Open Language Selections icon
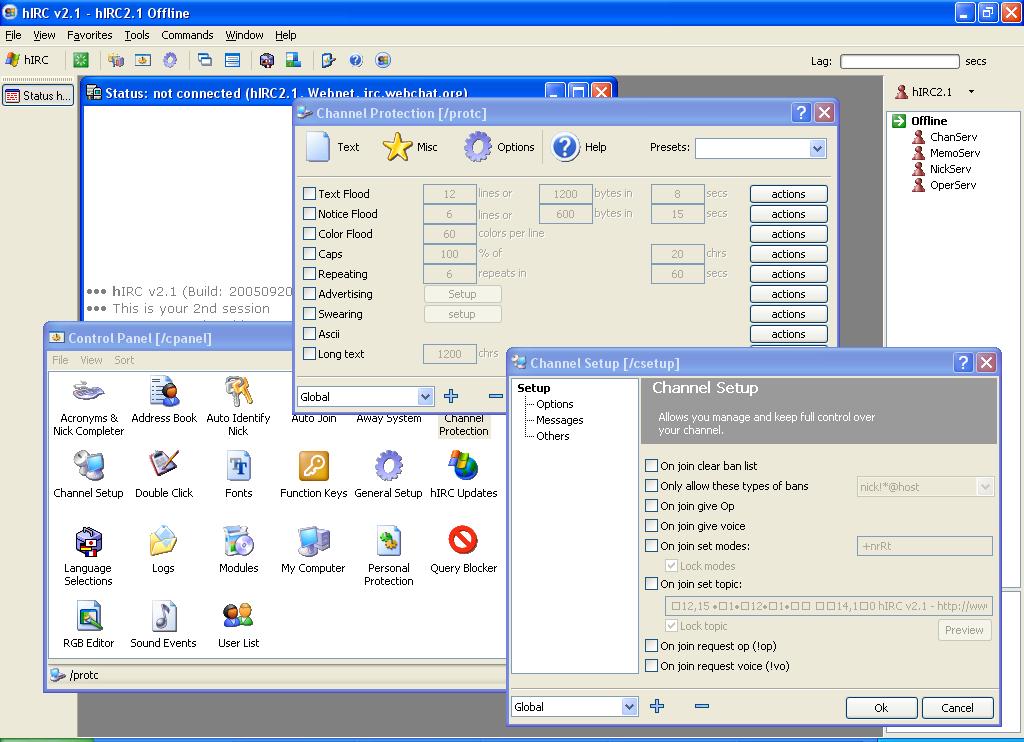The image size is (1024, 742). (88, 541)
